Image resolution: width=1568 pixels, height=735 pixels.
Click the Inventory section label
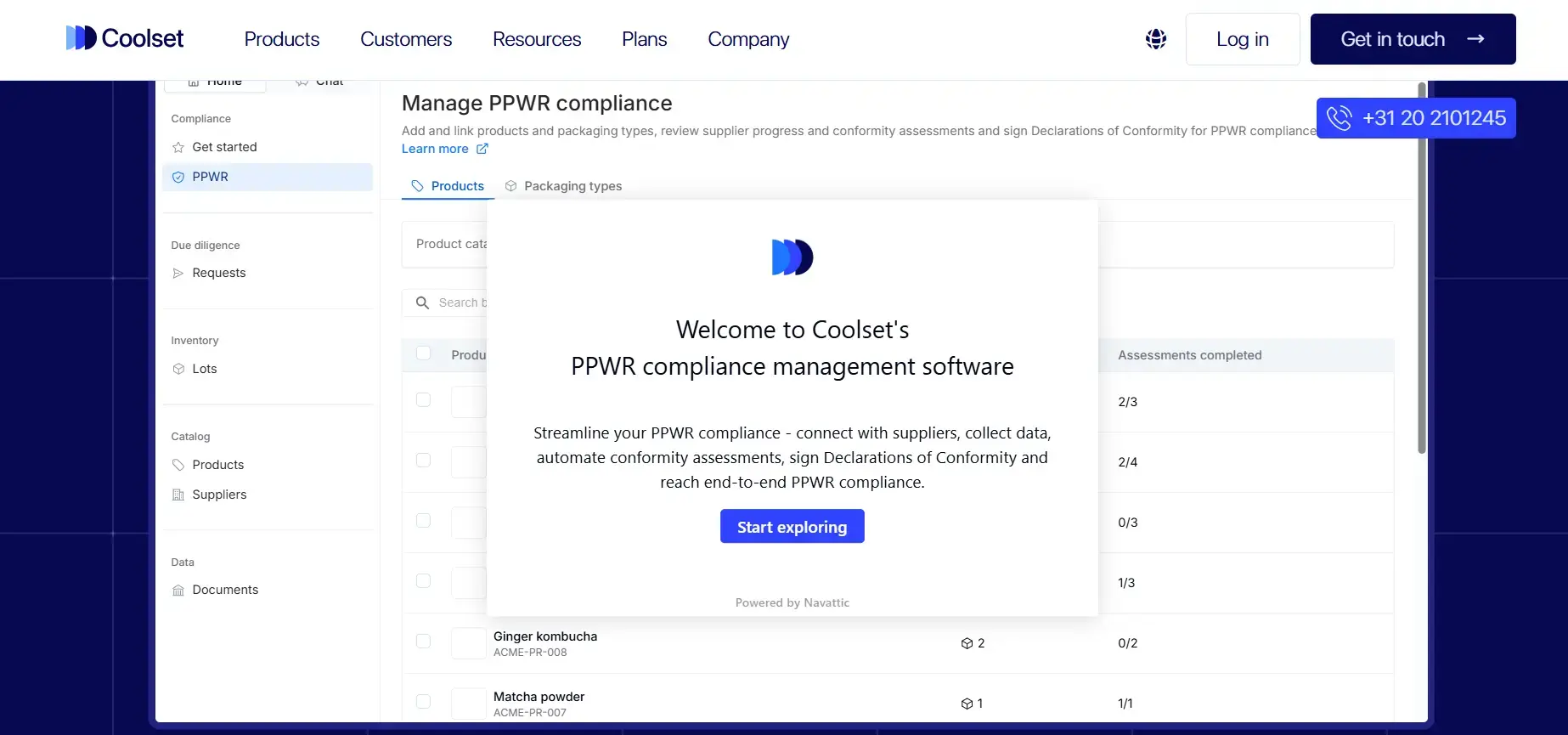pos(195,341)
